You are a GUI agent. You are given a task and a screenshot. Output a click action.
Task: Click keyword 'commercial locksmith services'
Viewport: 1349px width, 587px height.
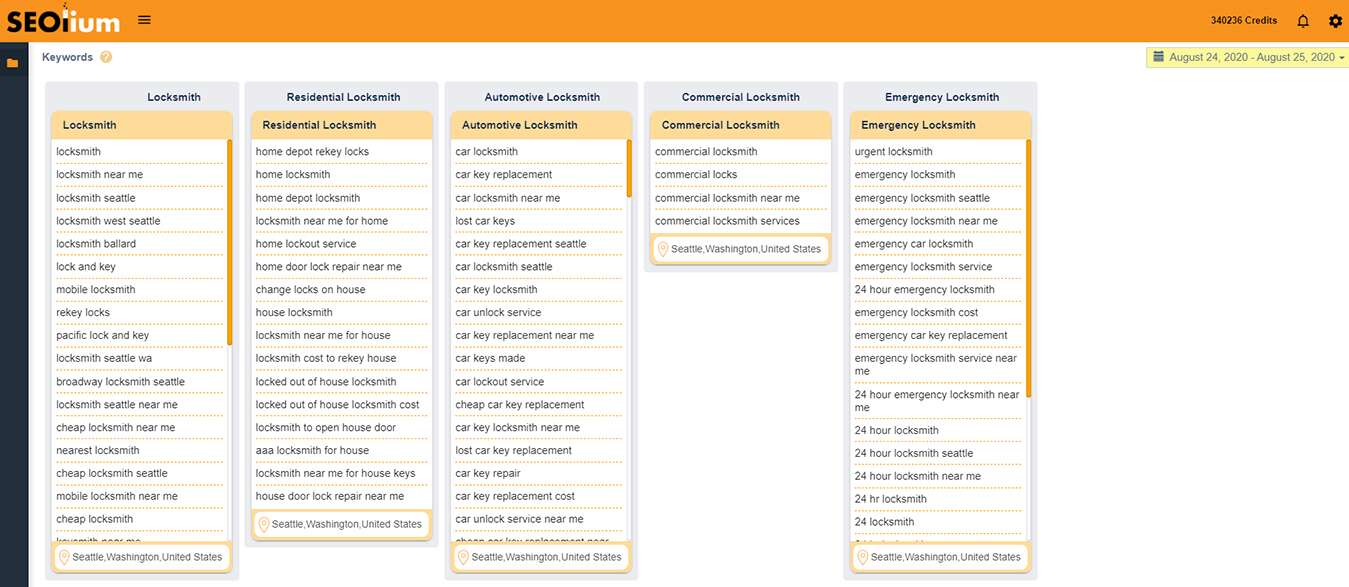point(727,221)
